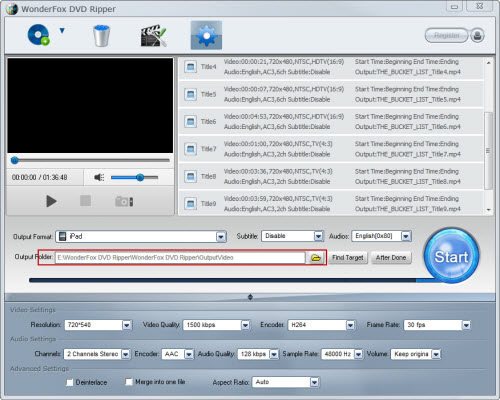The image size is (500, 400).
Task: Toggle the Title7 checkbox
Action: 191,149
